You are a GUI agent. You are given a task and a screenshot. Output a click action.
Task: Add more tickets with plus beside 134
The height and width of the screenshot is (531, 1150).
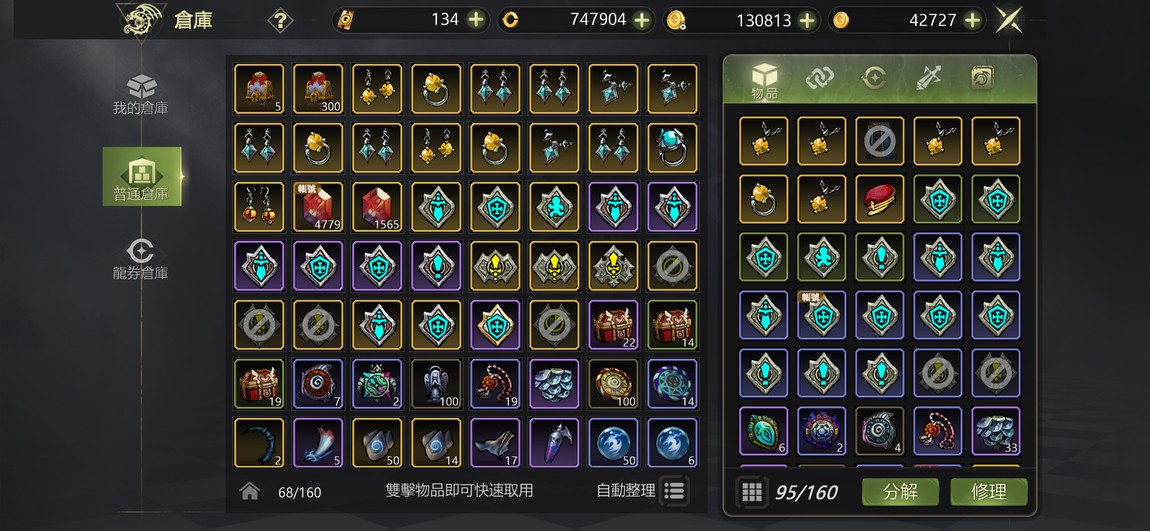(476, 20)
